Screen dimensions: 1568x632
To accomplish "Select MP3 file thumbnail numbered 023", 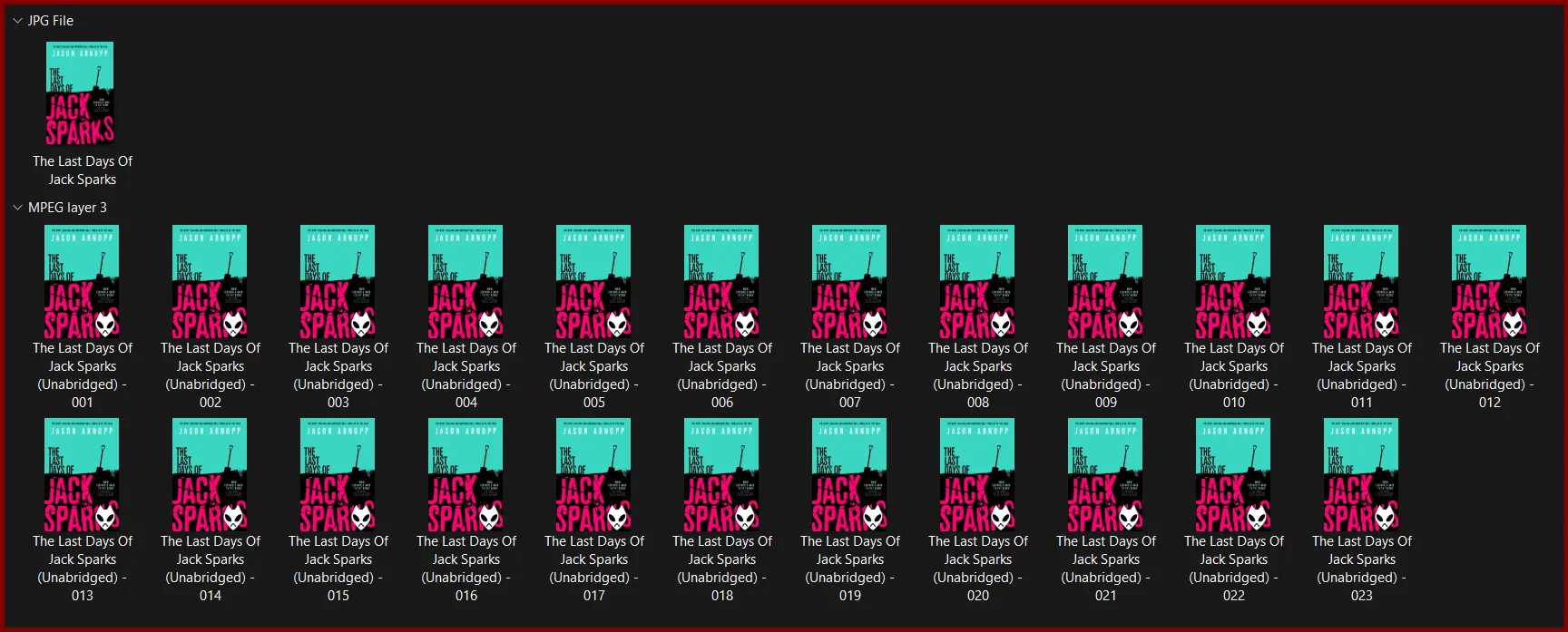I will (x=1362, y=474).
